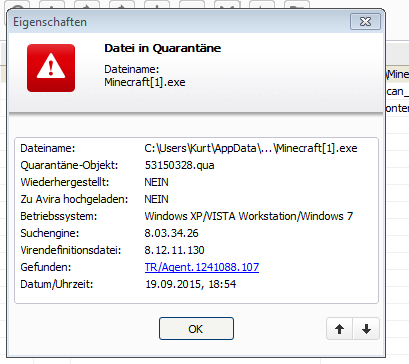409x364 pixels.
Task: Click the virus definition version 8.12.11.130
Action: (174, 250)
